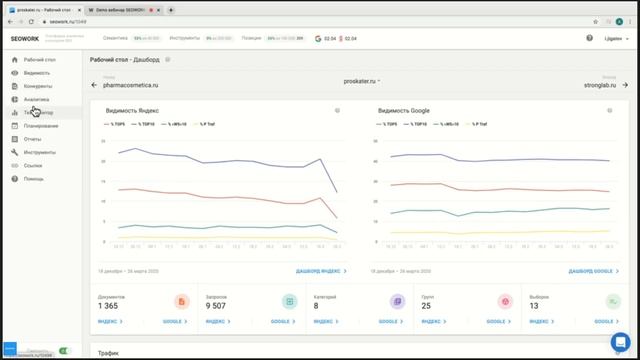Click the home icon for Рабочий стол

pyautogui.click(x=15, y=60)
